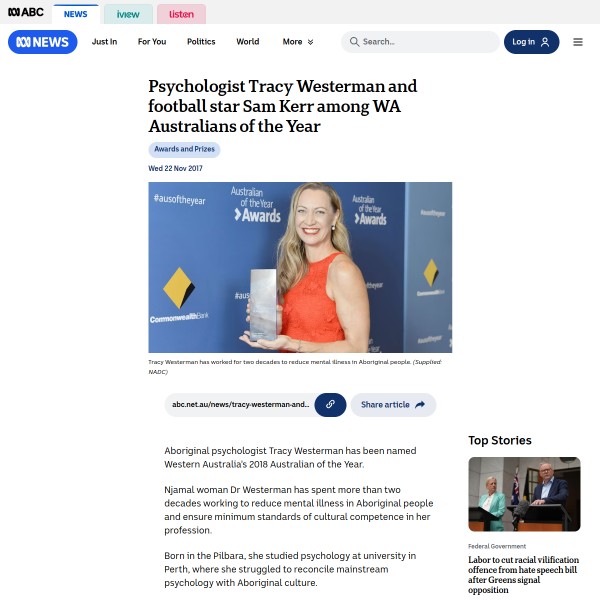The image size is (600, 600).
Task: Open the For You menu item
Action: pos(152,42)
